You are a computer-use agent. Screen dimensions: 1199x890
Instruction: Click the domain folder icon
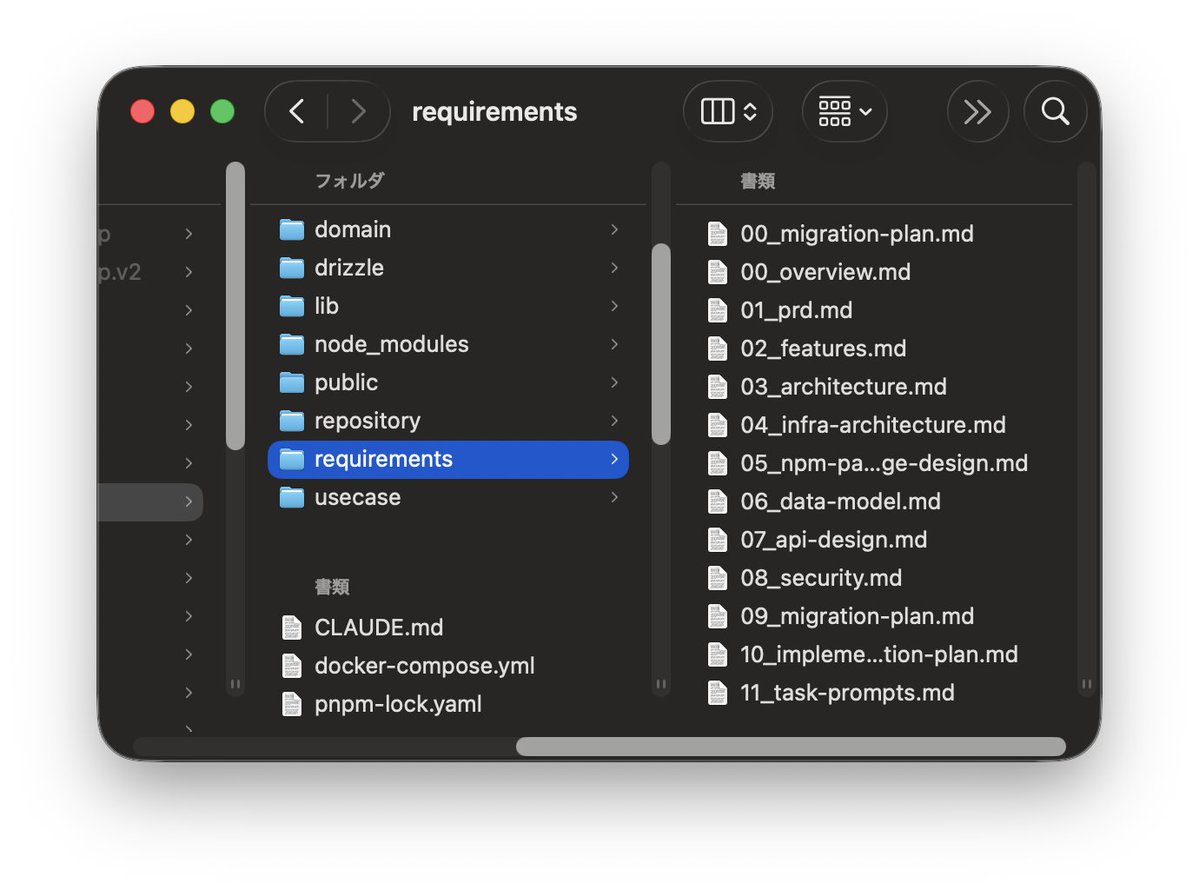point(291,229)
